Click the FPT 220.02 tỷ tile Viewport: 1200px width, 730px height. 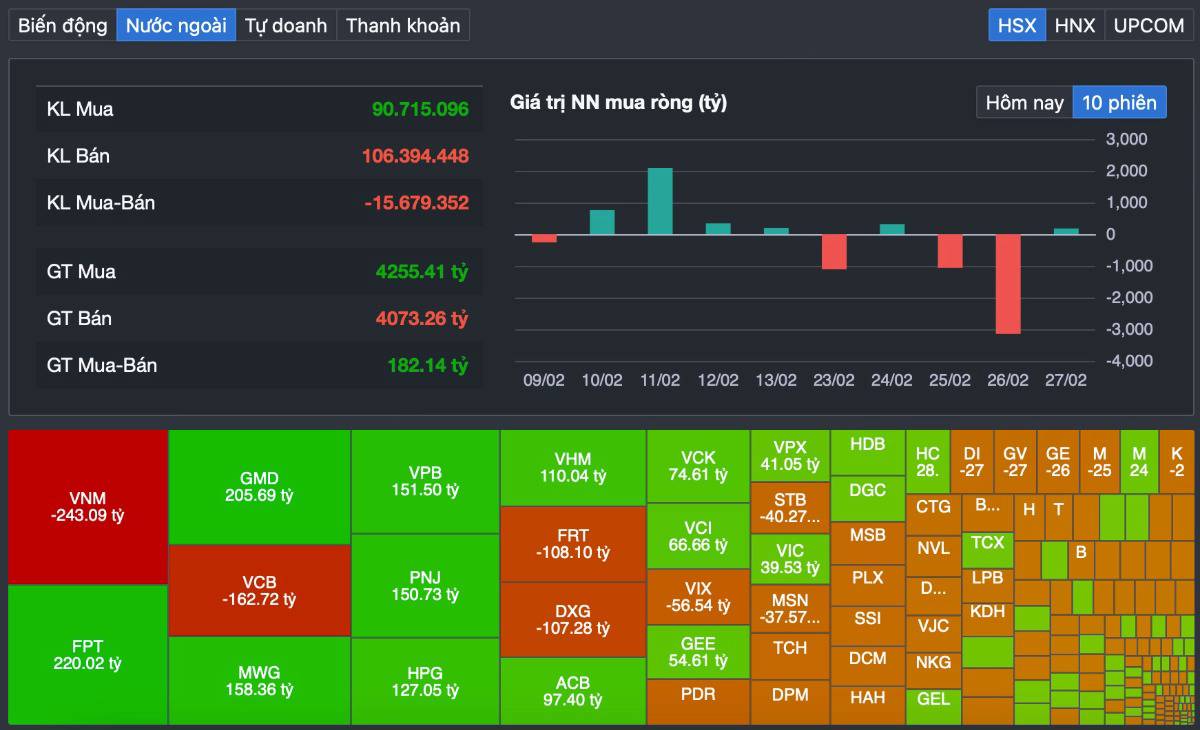point(88,655)
